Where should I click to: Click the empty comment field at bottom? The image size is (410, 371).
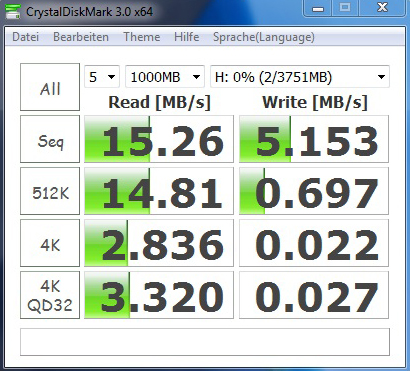(205, 342)
